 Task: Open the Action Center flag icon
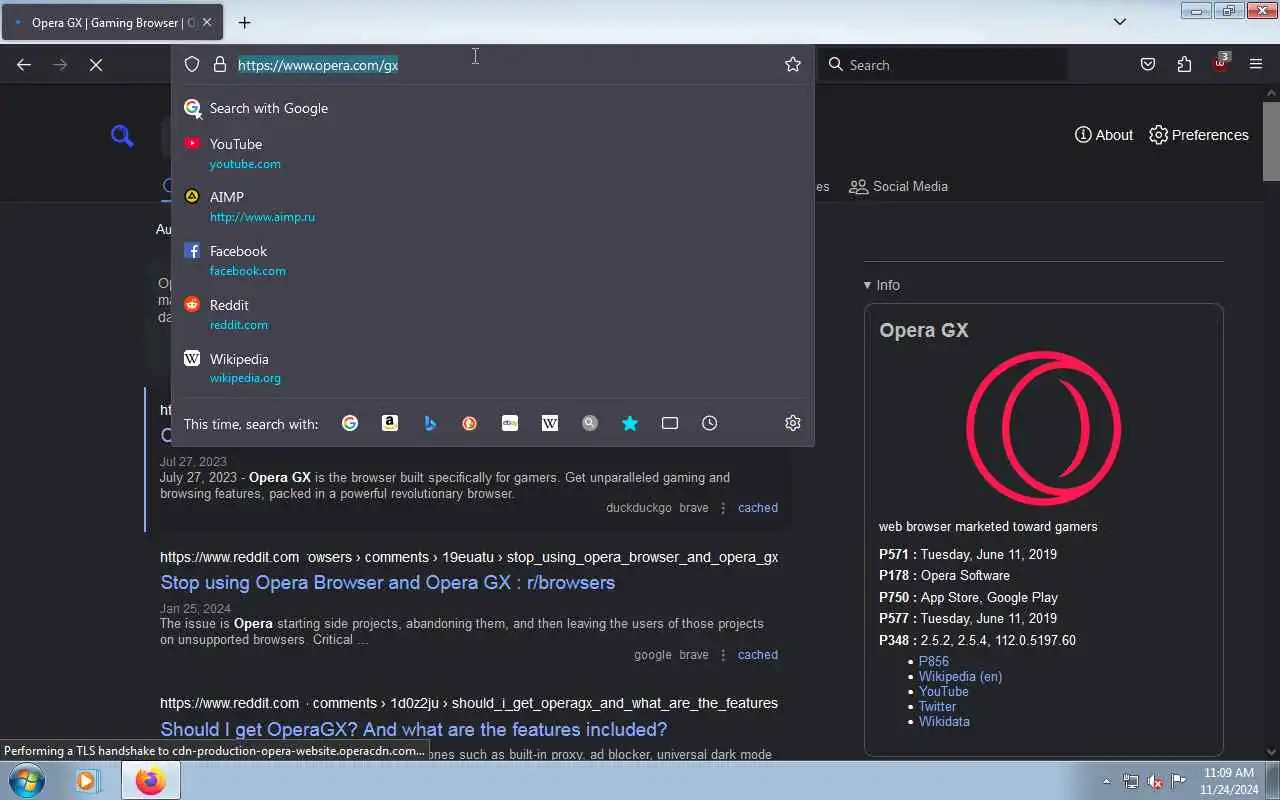click(x=1179, y=781)
